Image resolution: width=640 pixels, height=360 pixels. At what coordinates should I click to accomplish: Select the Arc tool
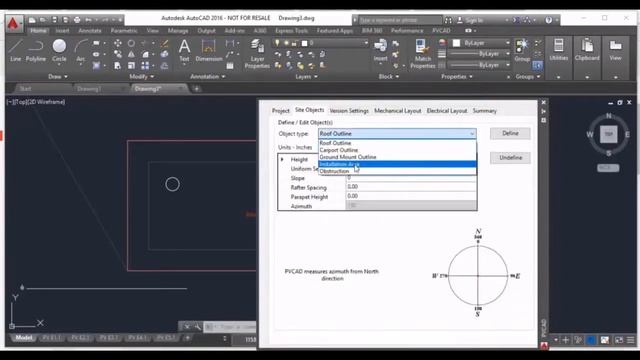pyautogui.click(x=81, y=51)
